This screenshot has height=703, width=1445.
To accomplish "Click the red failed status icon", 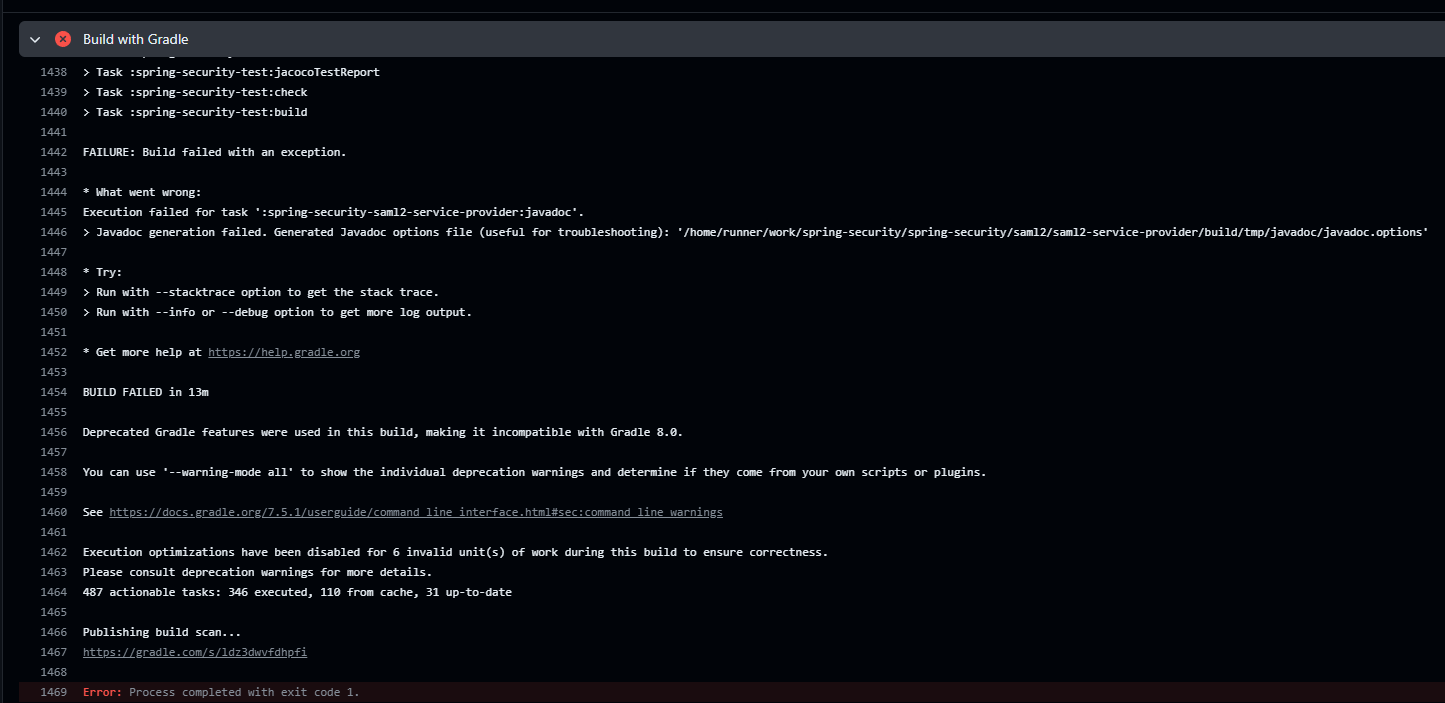I will [x=63, y=39].
